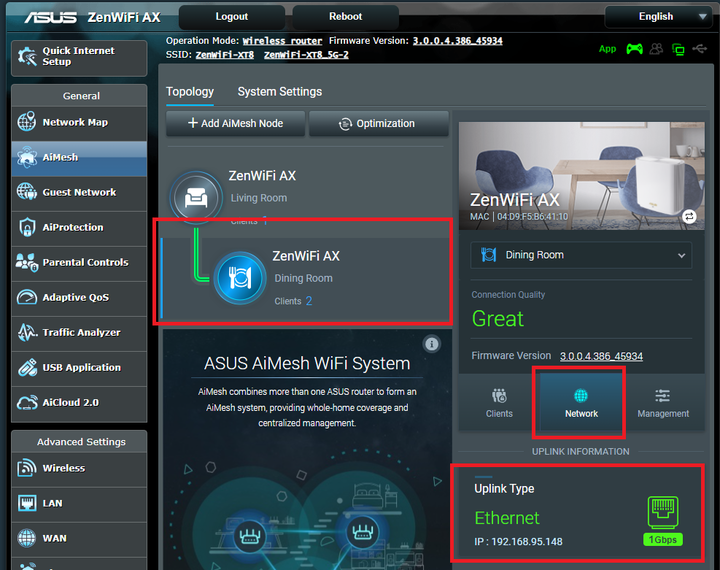The image size is (720, 570).
Task: Click the guest users status icon
Action: [x=657, y=49]
